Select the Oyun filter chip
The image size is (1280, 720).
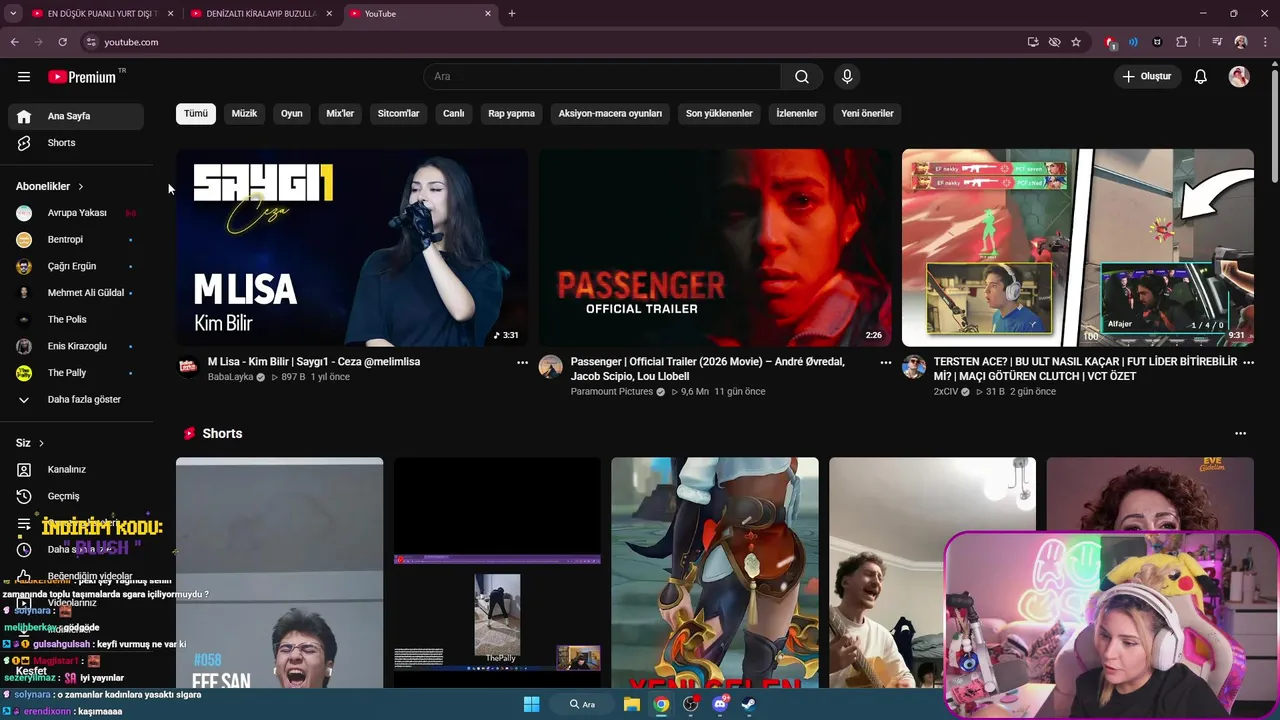tap(292, 114)
